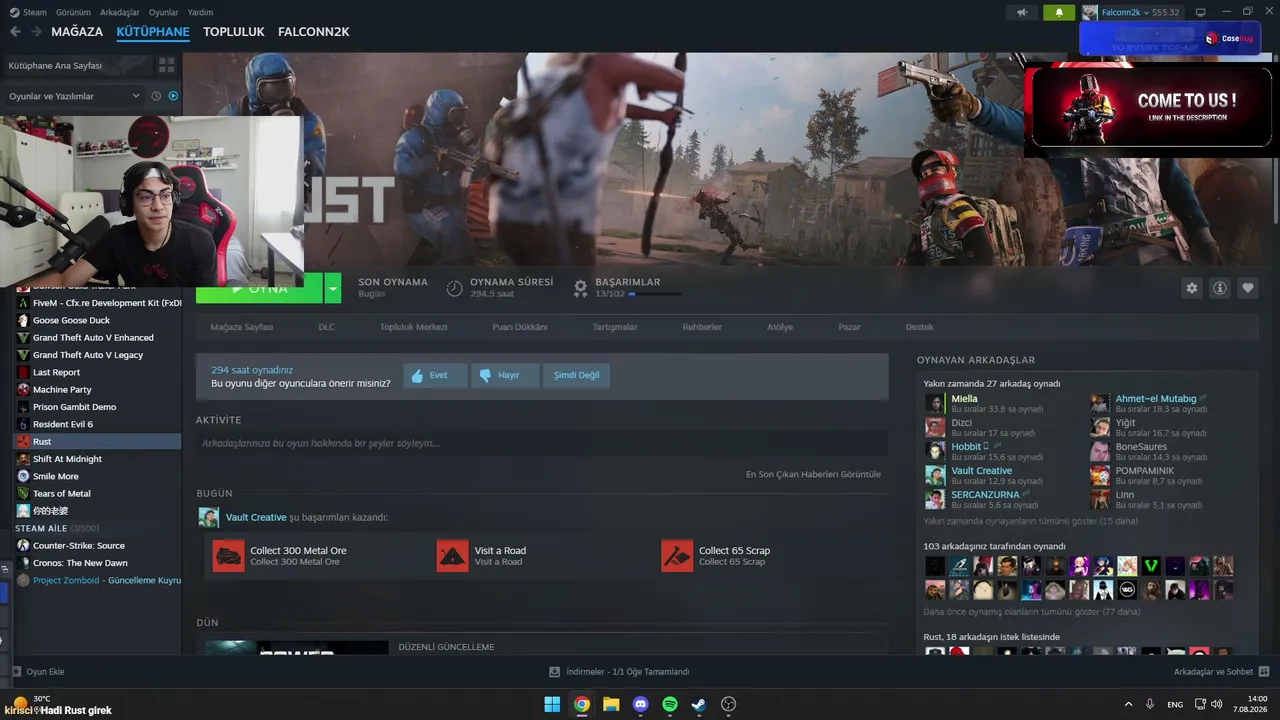Select Resident Evil 6 in library
1280x720 pixels.
98,424
